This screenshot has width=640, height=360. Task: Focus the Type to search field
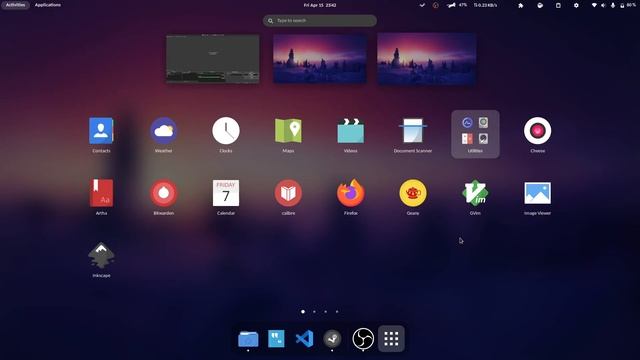click(x=320, y=20)
